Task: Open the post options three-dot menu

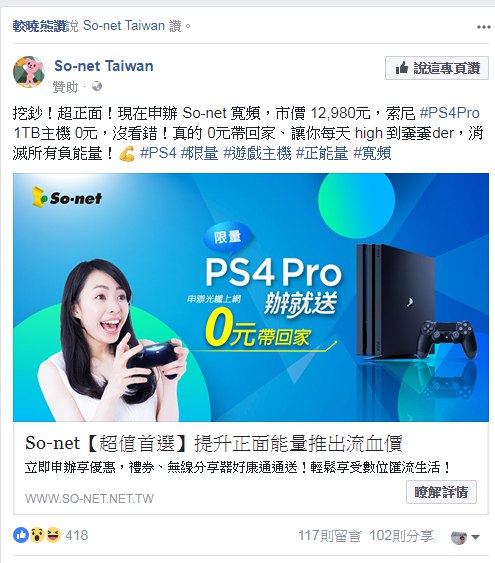Action: coord(484,27)
